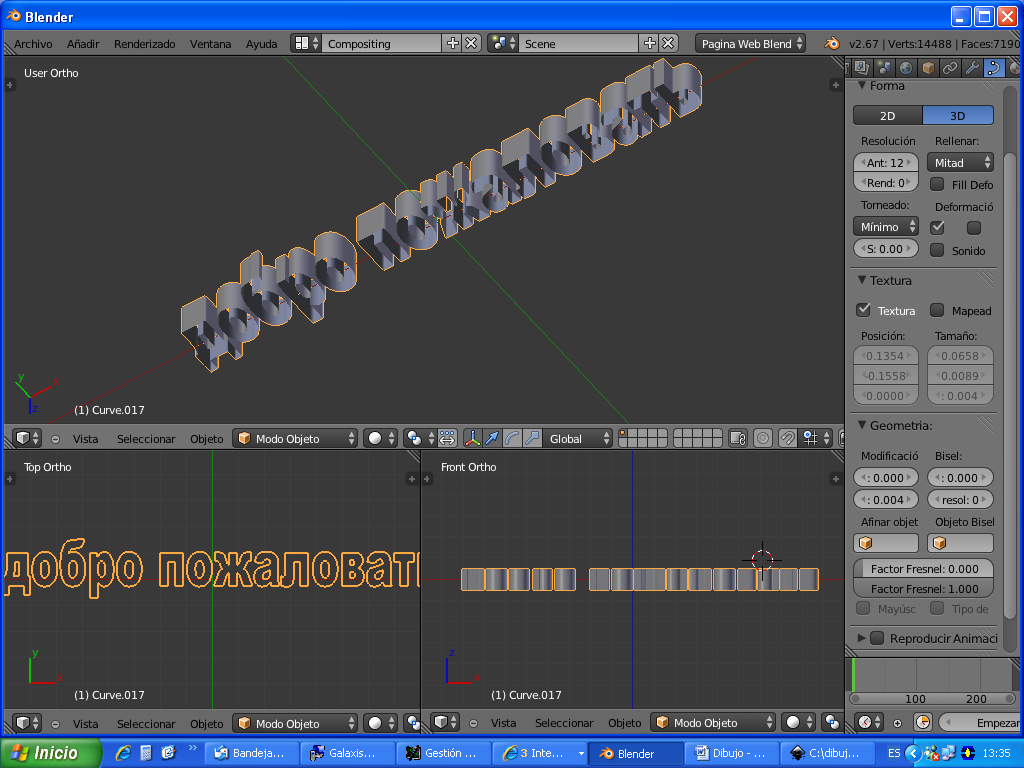The width and height of the screenshot is (1024, 768).
Task: Open the Render layers properties tab icon
Action: click(x=861, y=67)
